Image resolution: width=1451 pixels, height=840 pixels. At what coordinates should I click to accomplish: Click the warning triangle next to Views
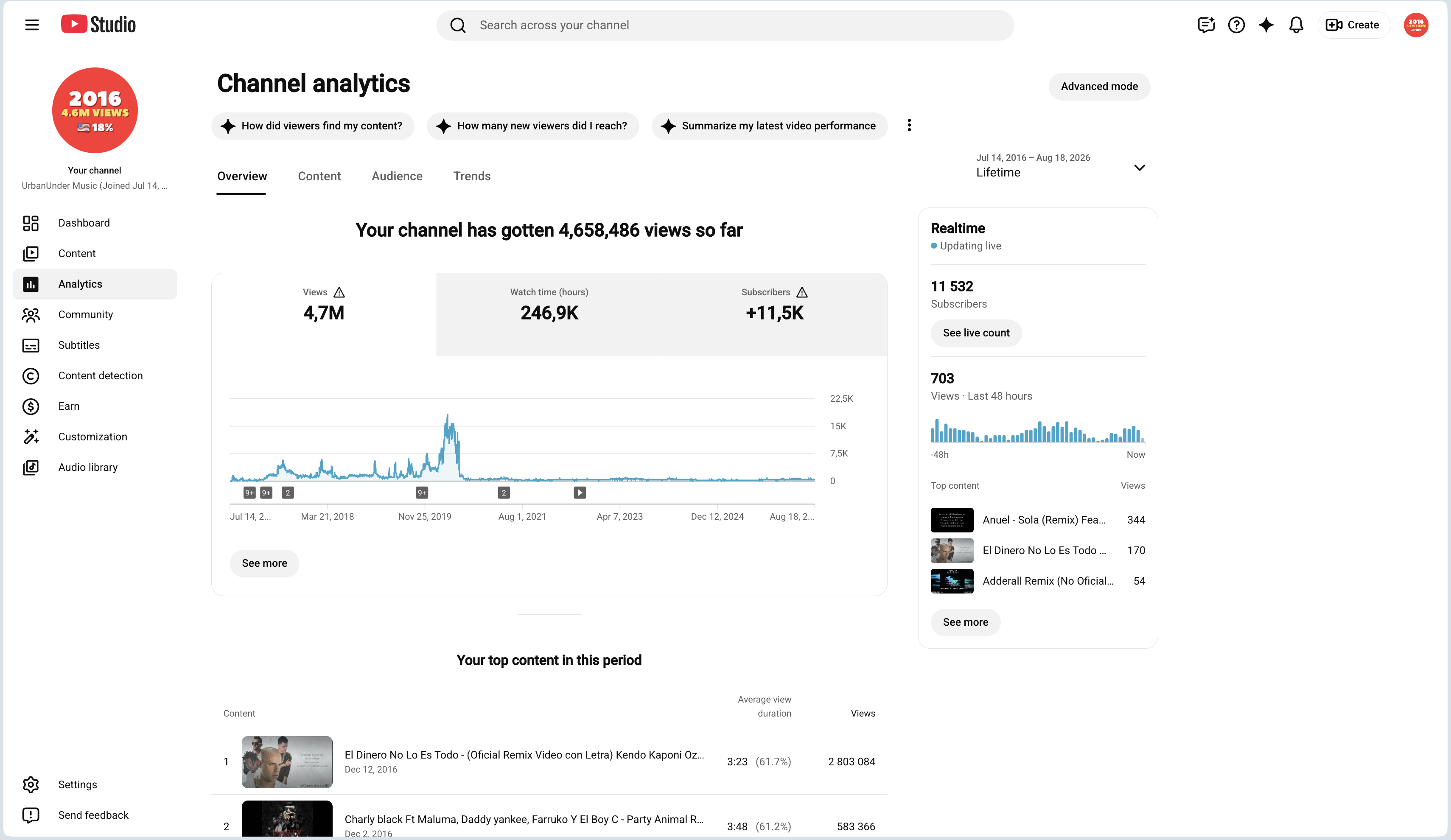pyautogui.click(x=340, y=292)
